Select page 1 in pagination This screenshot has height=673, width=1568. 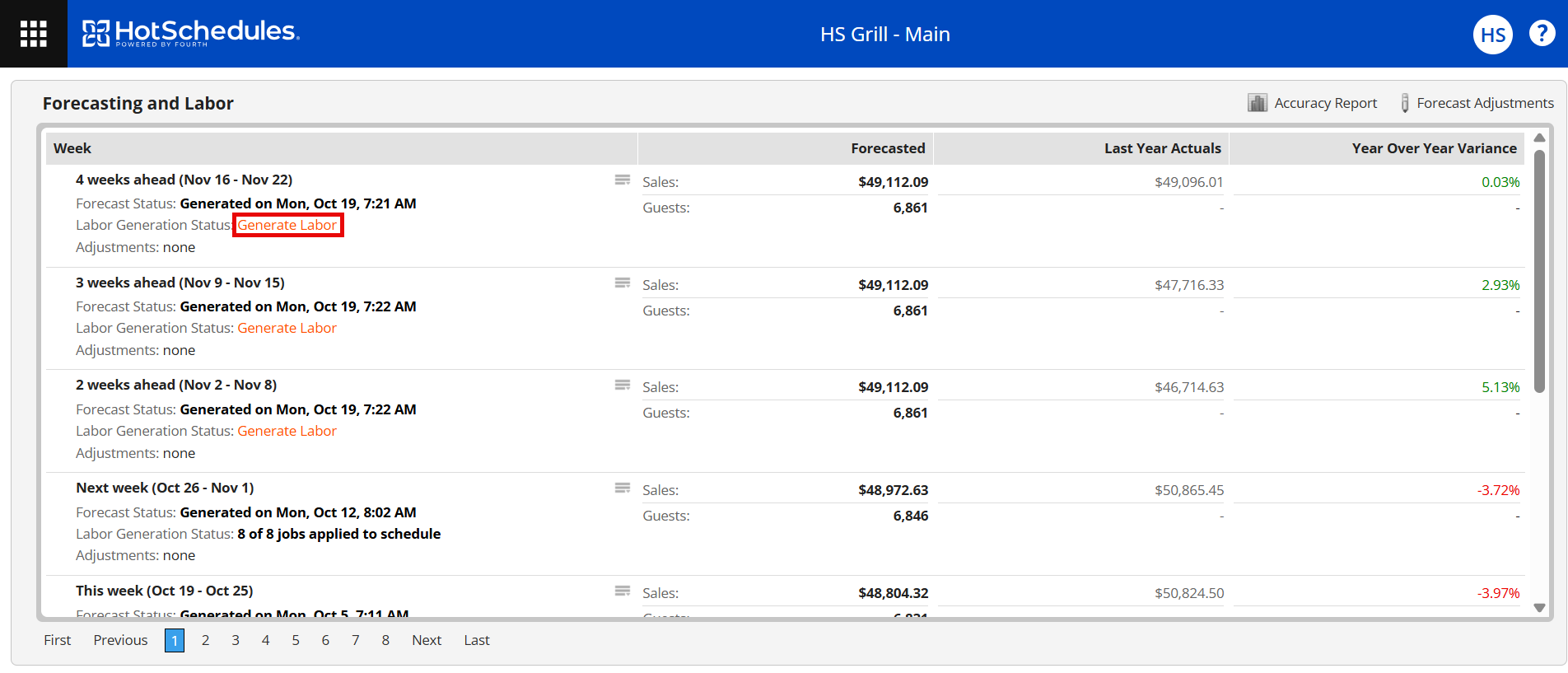point(175,640)
